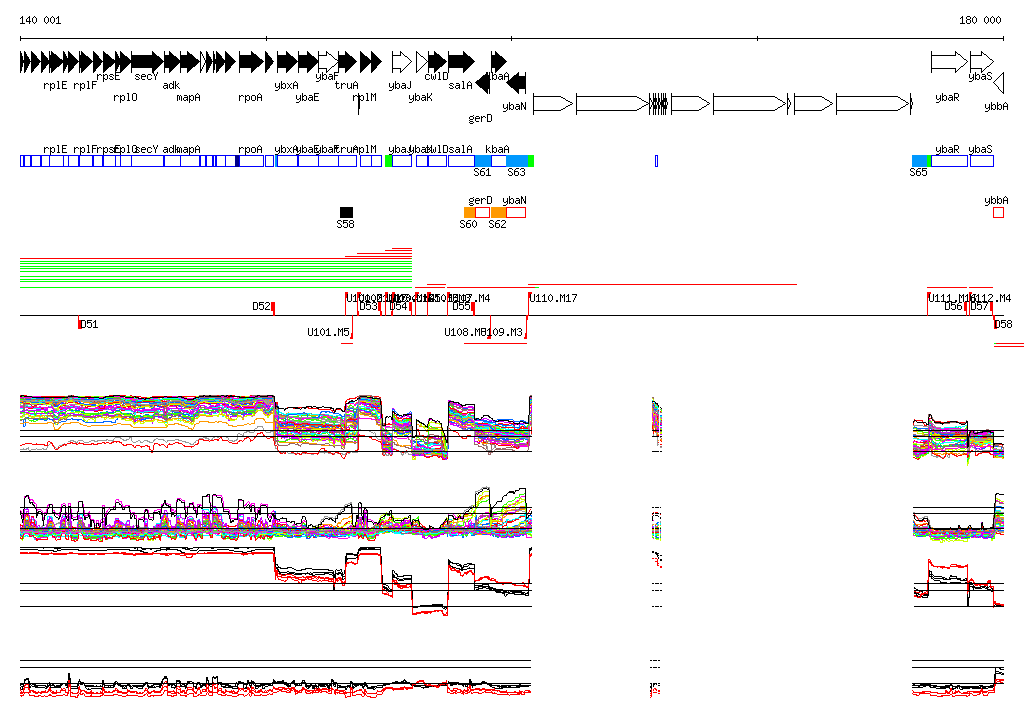Click the rplO label under the arrows
1024x714 pixels.
tap(125, 97)
